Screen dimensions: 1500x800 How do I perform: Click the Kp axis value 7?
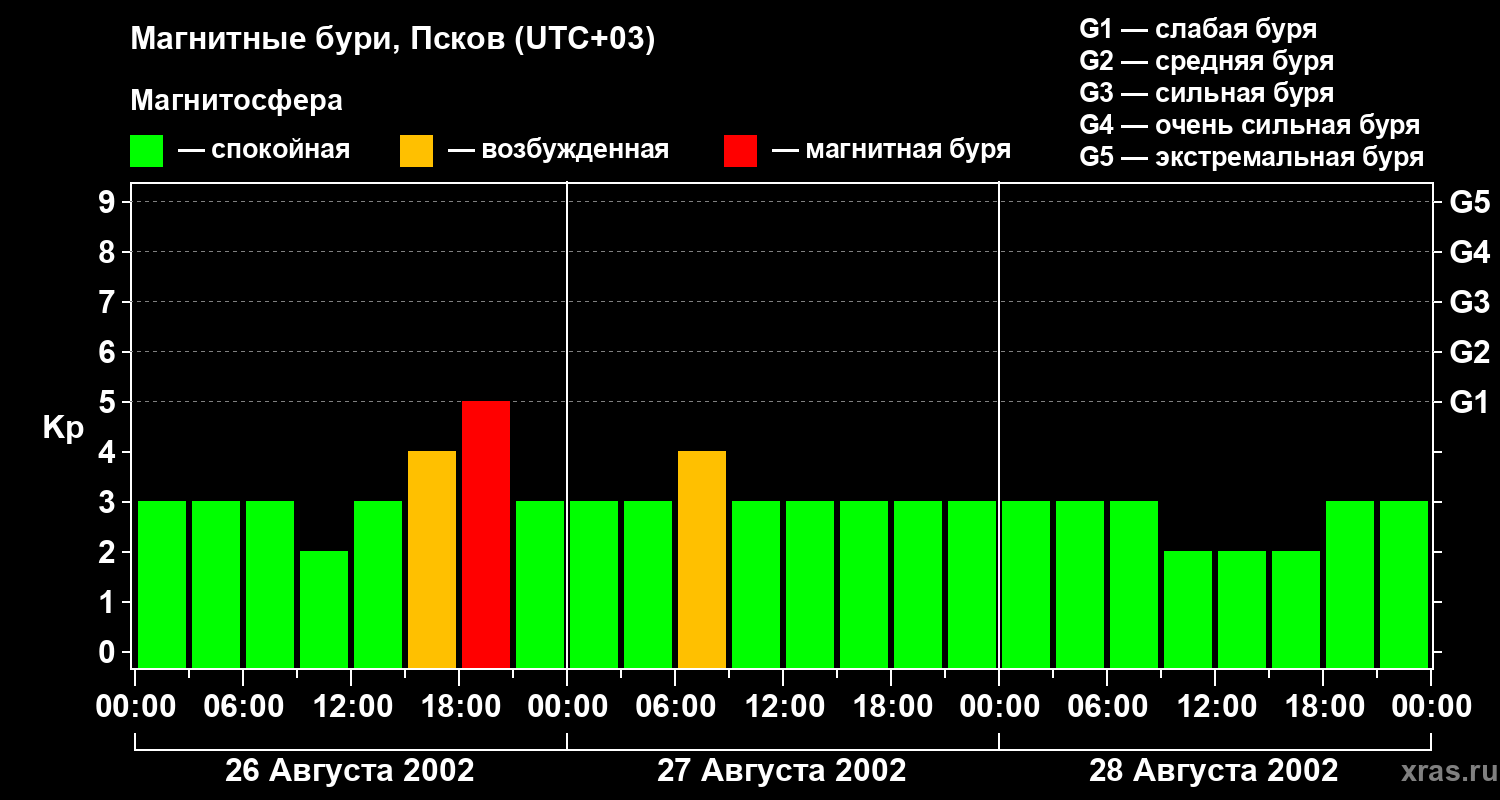coord(107,302)
